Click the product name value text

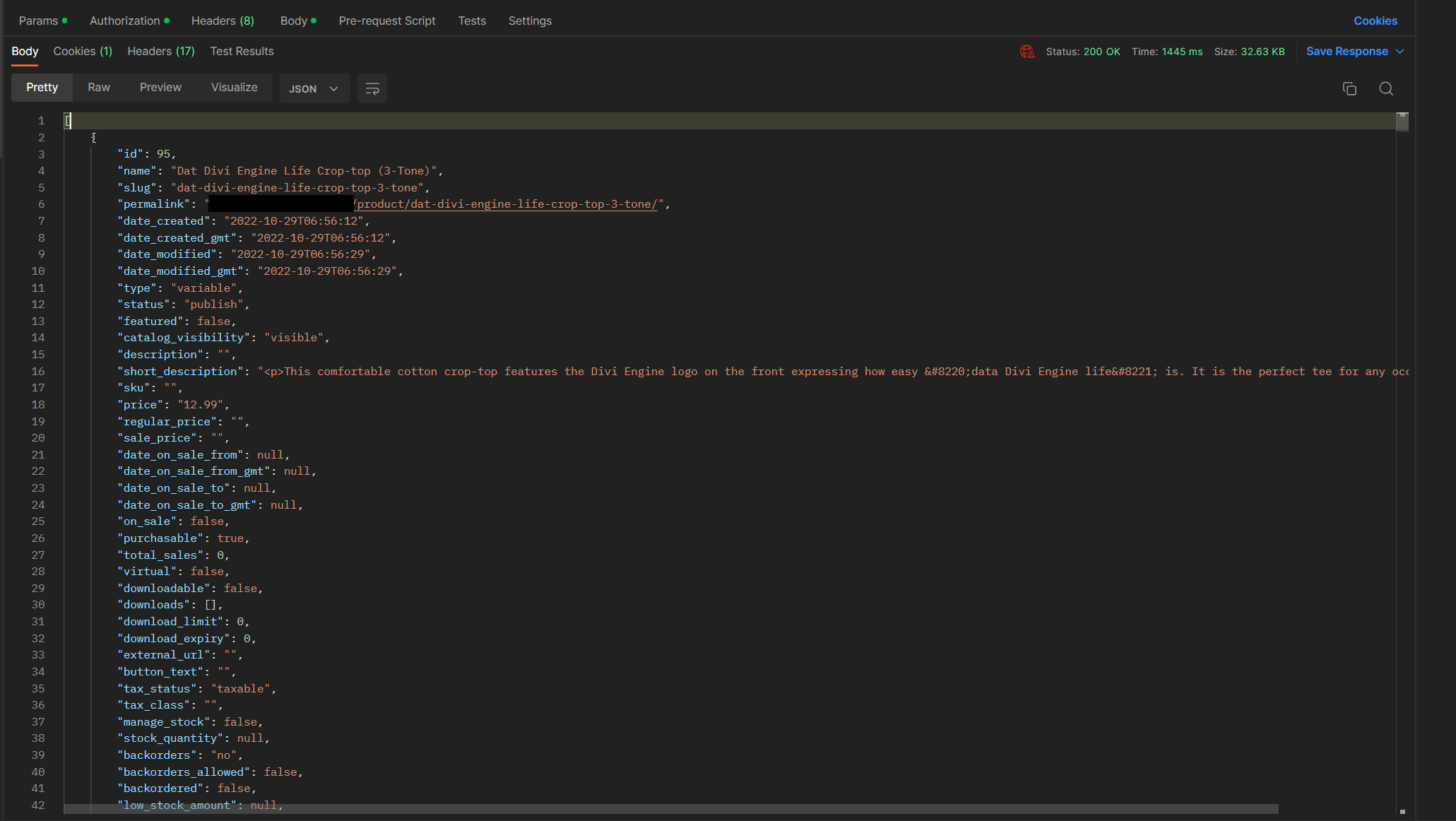[x=304, y=171]
